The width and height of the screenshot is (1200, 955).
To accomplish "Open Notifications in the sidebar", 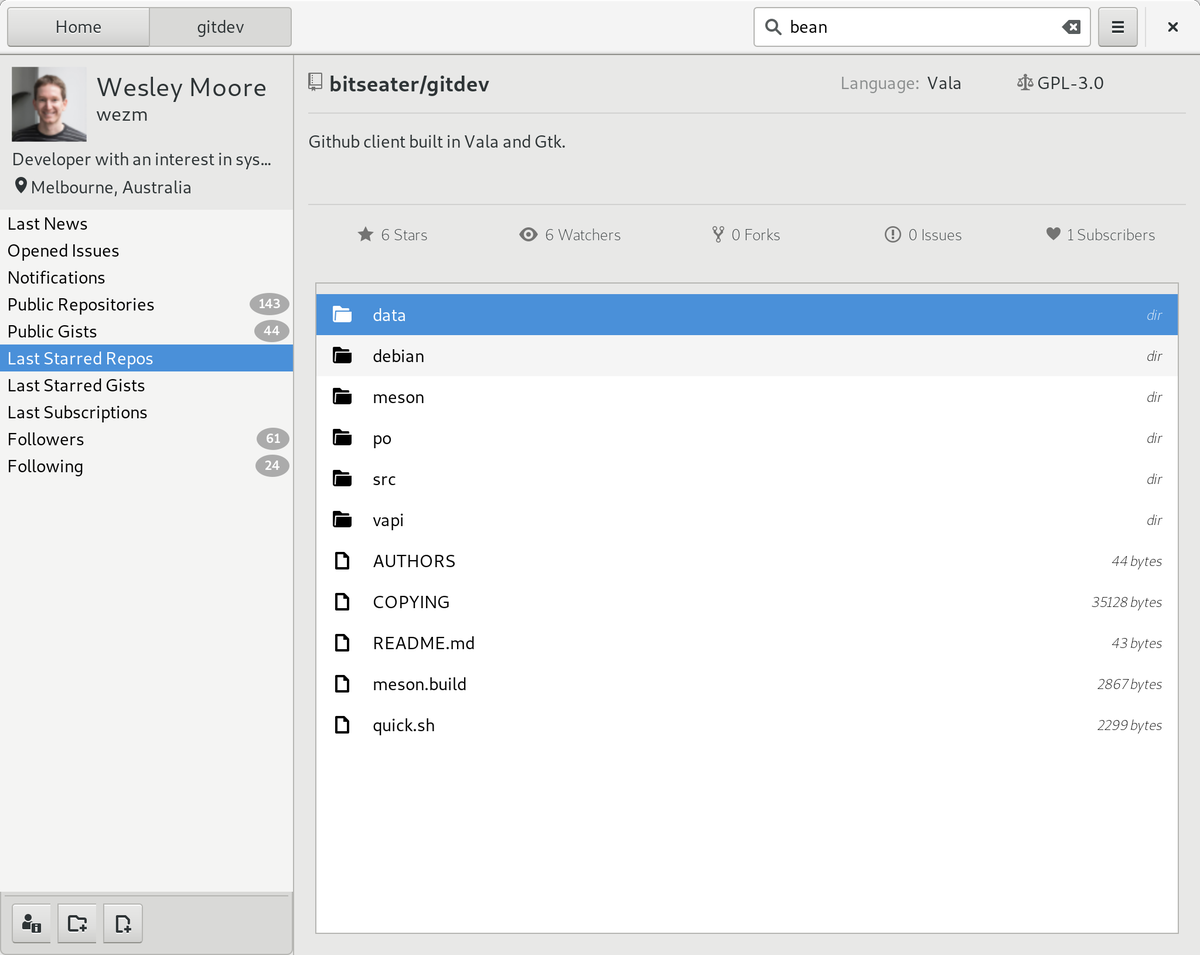I will [146, 278].
